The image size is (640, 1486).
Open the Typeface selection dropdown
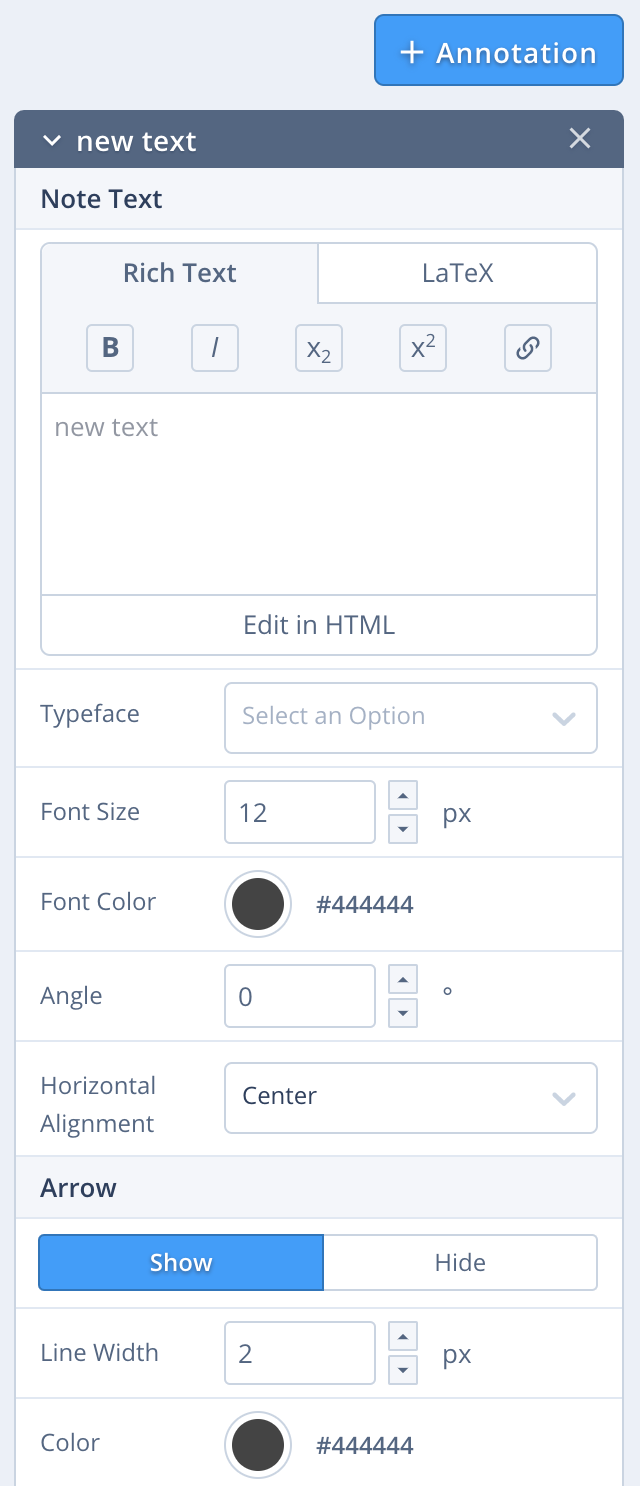click(410, 717)
